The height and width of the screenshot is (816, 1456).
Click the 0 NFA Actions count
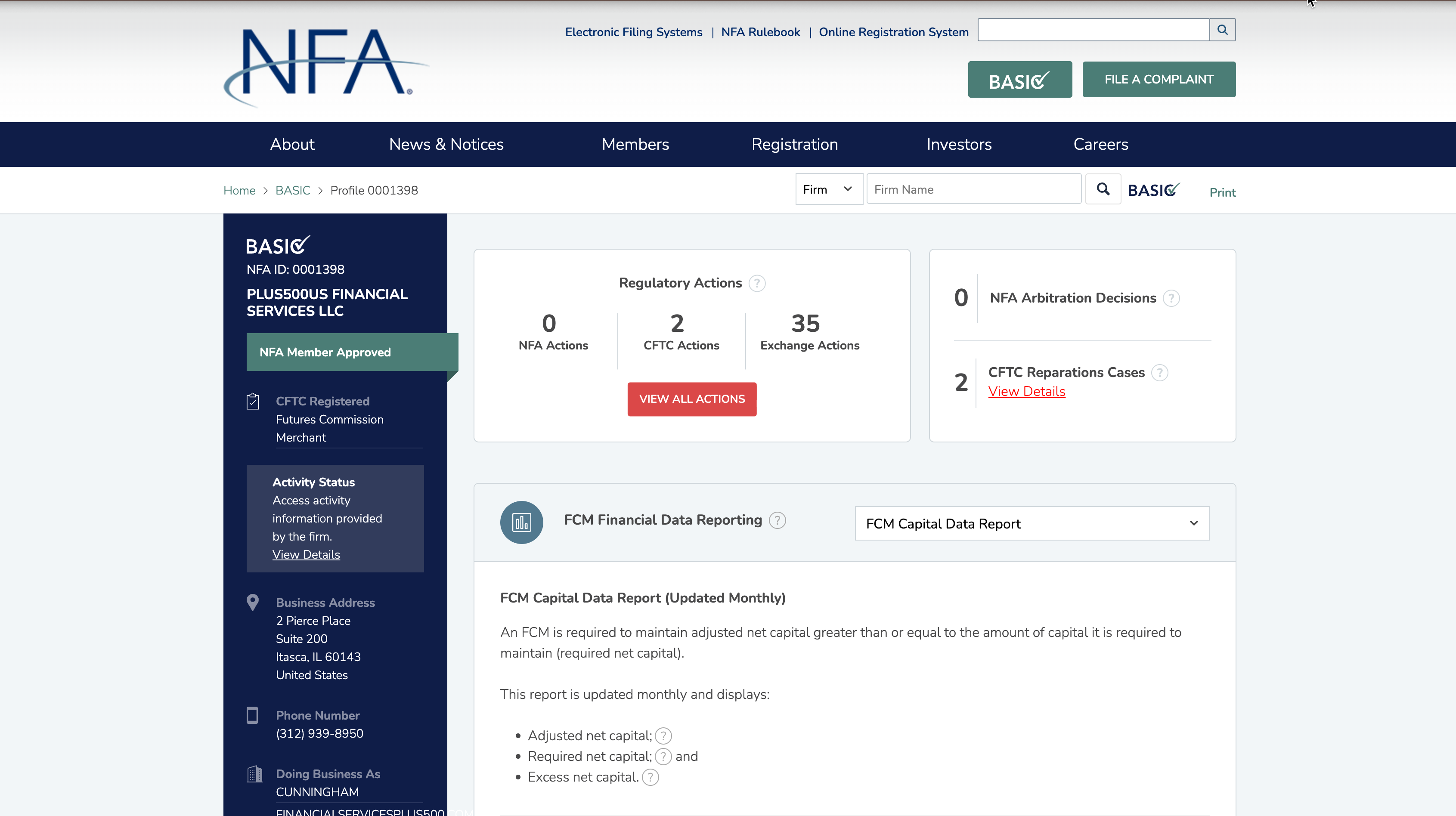click(549, 323)
